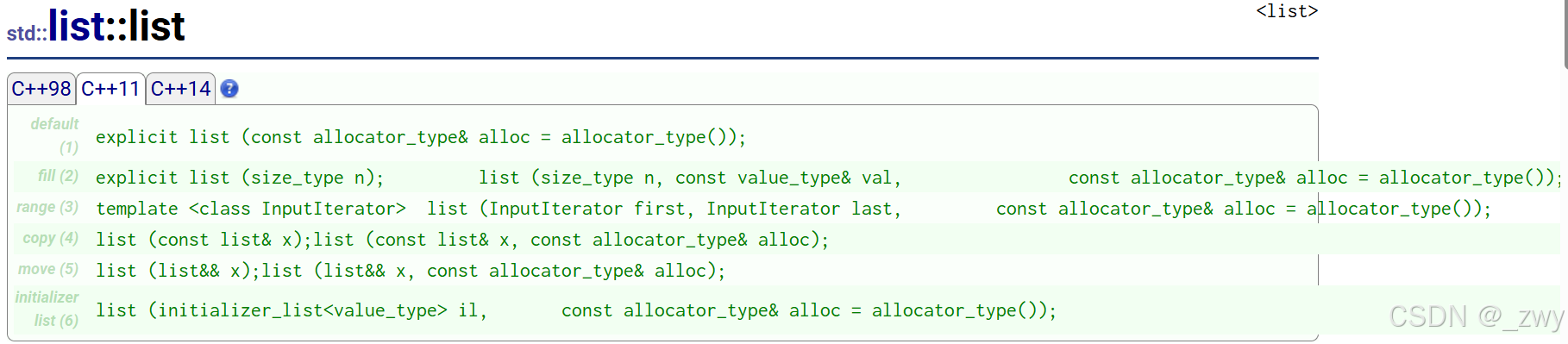Click the move (5) constructor label

[x=48, y=269]
